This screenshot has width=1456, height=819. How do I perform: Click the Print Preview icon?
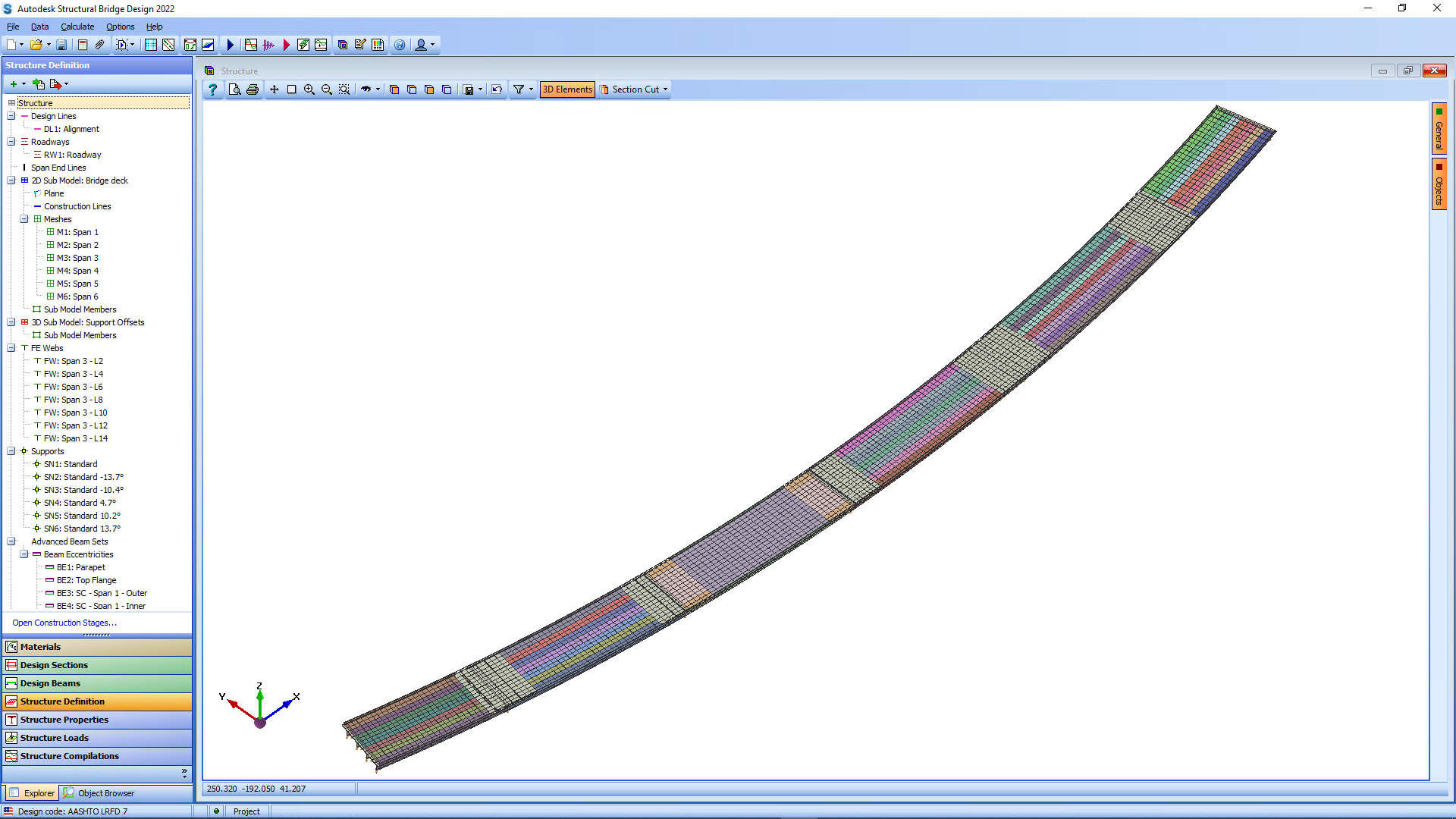click(x=235, y=89)
